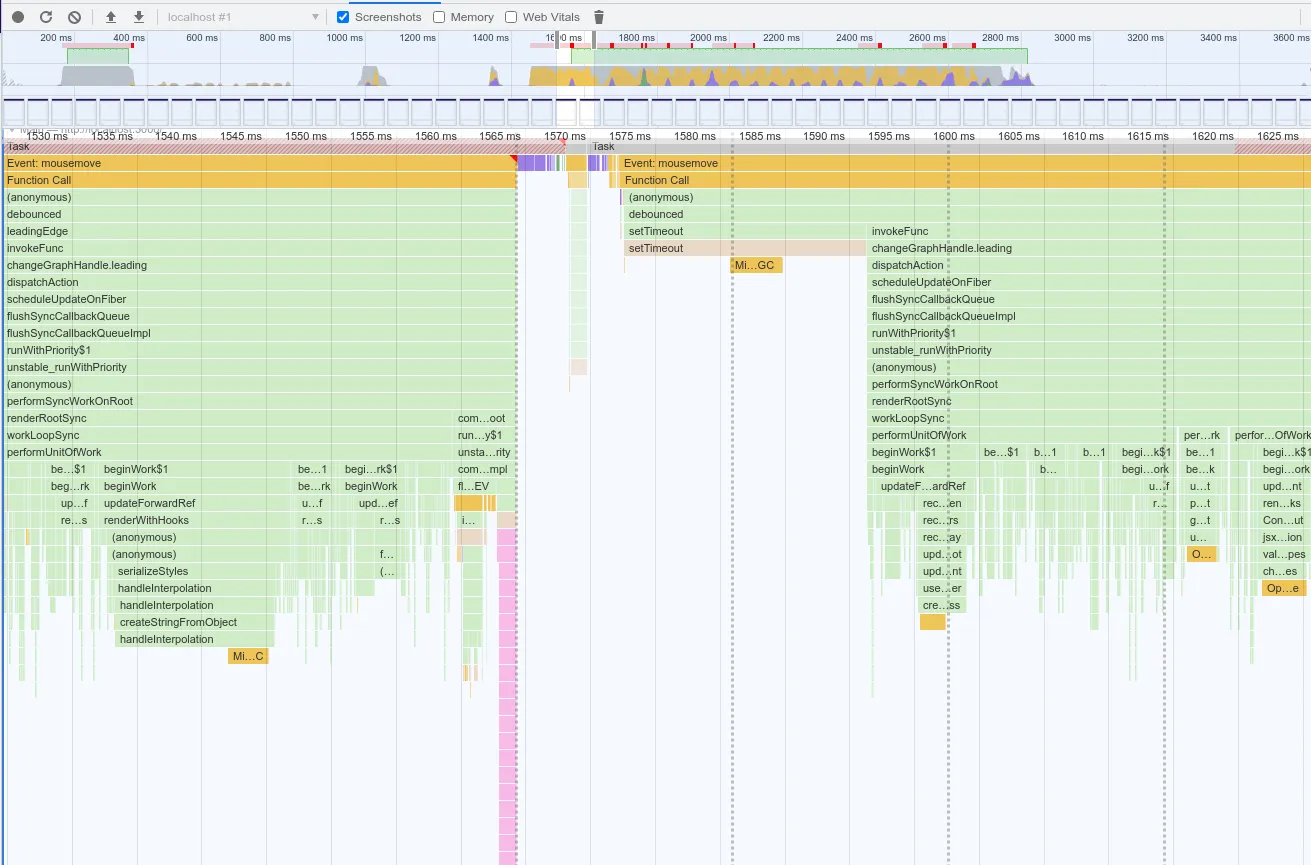Clear the recording with the clear icon
Image resolution: width=1311 pixels, height=865 pixels.
74,17
